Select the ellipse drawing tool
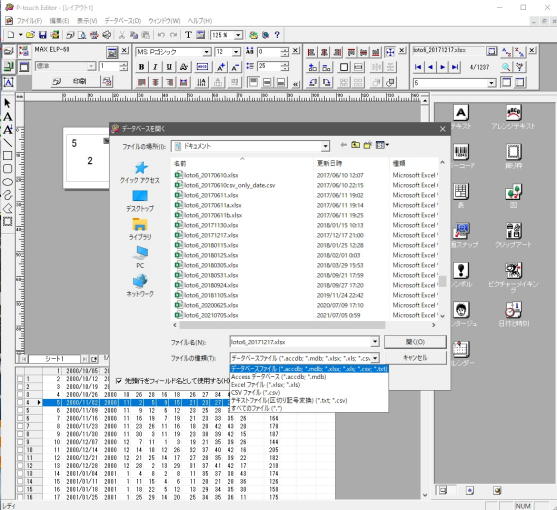The image size is (557, 510). (x=7, y=182)
